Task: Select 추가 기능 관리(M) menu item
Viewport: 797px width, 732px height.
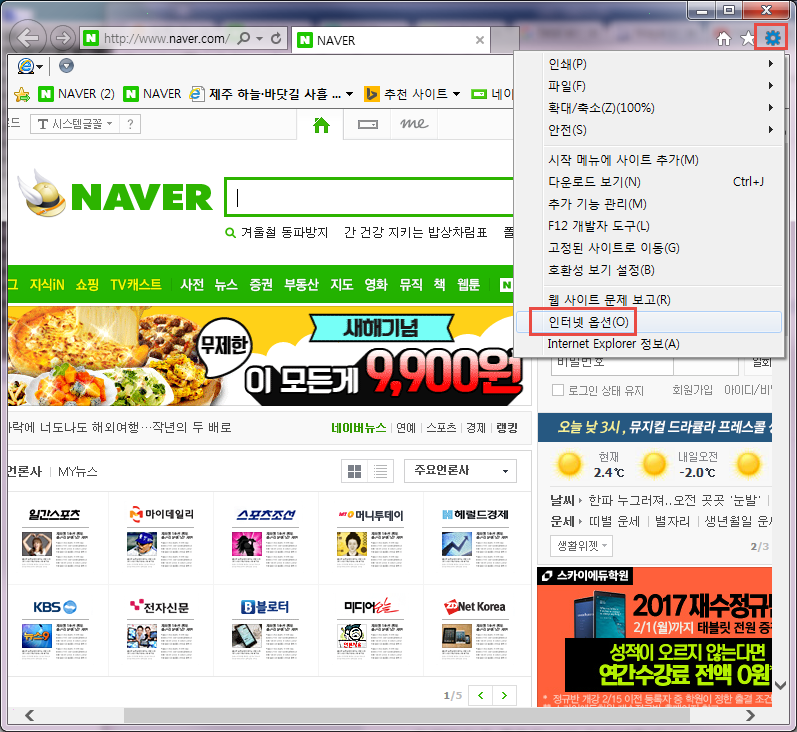Action: (x=649, y=204)
